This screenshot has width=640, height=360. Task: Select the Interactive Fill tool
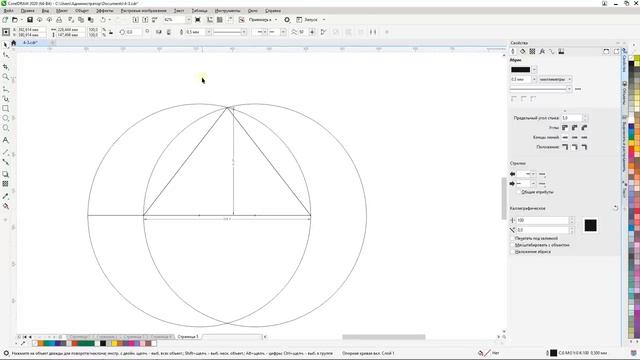pyautogui.click(x=6, y=206)
